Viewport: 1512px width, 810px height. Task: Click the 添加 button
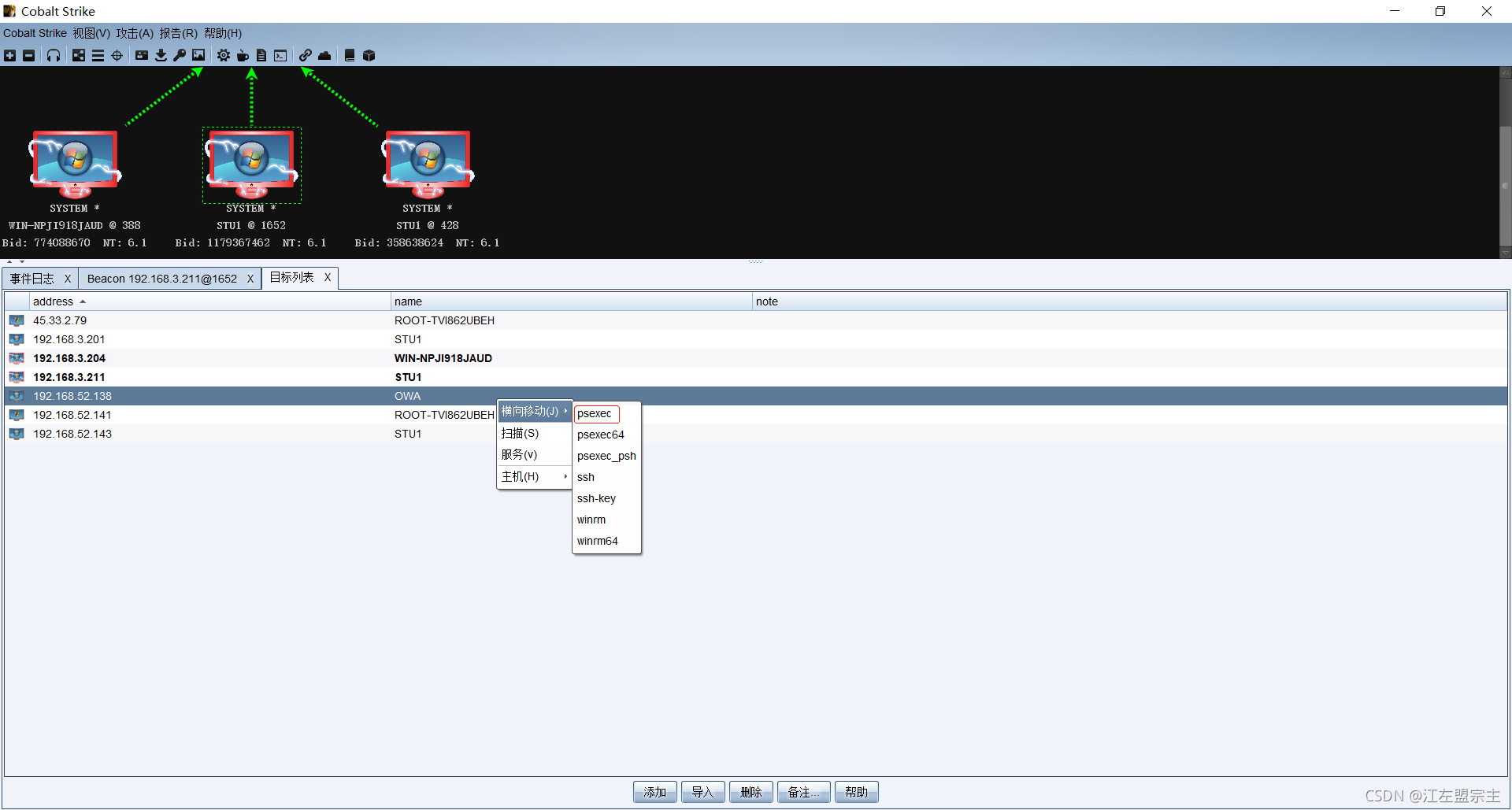point(655,792)
